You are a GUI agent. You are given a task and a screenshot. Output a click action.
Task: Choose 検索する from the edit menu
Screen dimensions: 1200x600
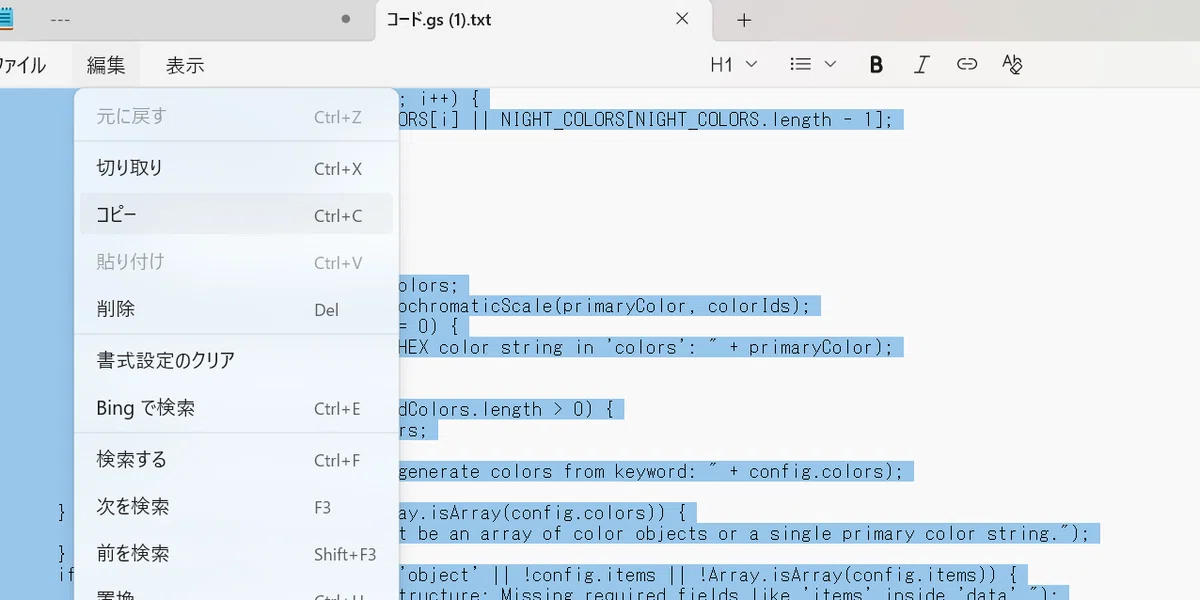pos(236,460)
